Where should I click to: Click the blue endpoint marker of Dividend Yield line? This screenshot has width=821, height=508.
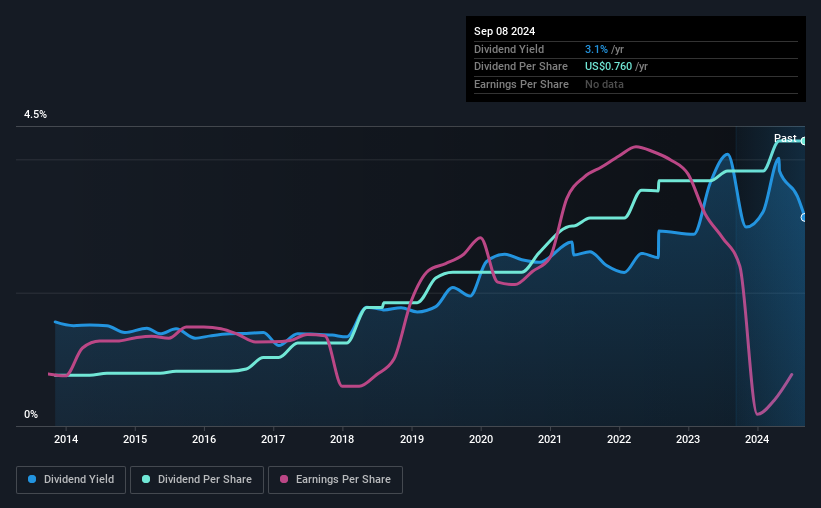[804, 217]
